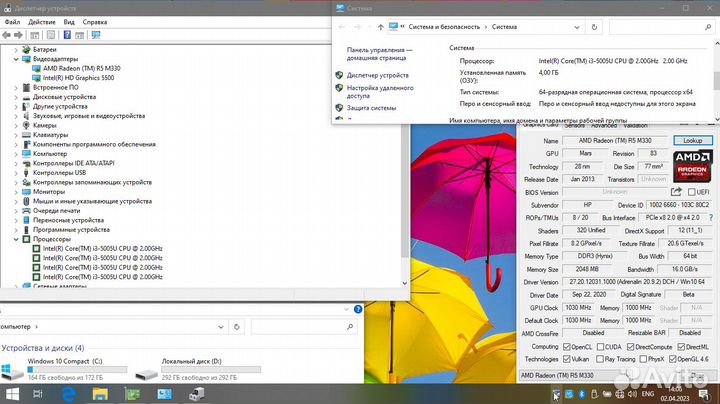Viewport: 720px width, 404px height.
Task: Toggle the OpenGL 4.6 checkbox
Action: [x=673, y=359]
